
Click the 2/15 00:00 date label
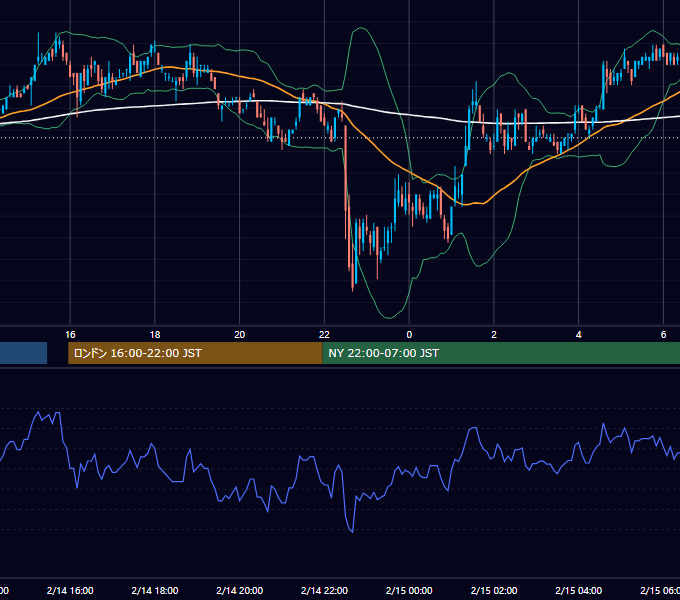pyautogui.click(x=409, y=590)
